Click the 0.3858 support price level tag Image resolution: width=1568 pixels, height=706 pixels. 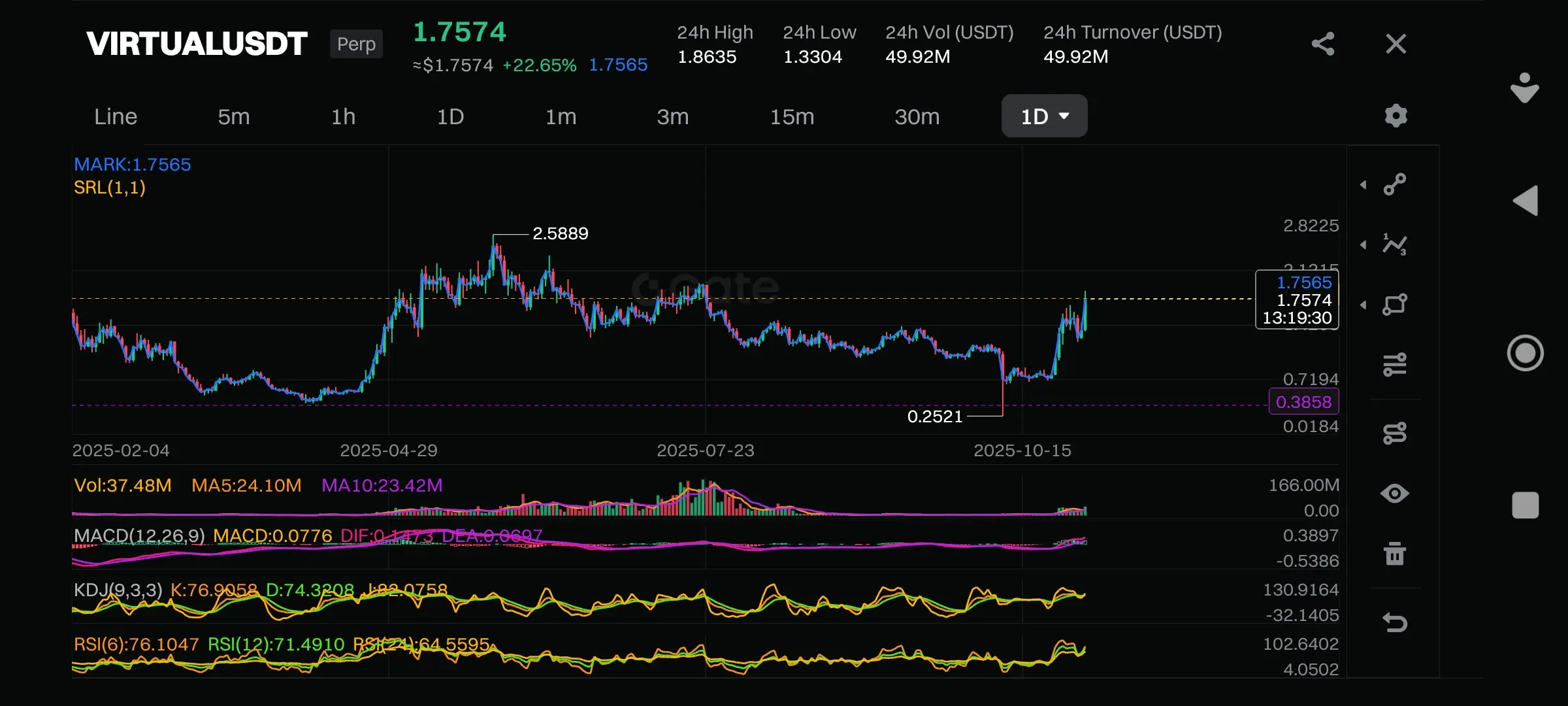point(1303,402)
